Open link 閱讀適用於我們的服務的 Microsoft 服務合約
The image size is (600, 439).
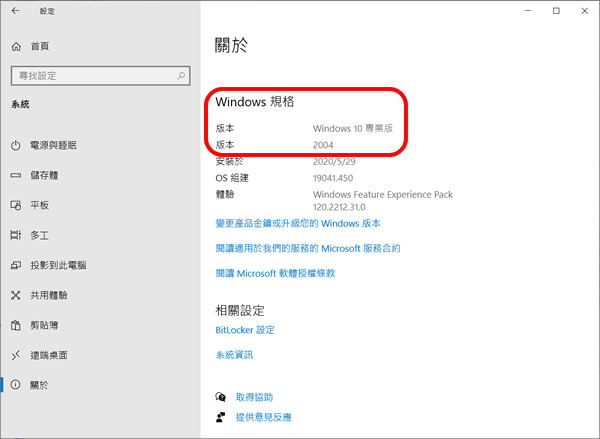click(308, 248)
